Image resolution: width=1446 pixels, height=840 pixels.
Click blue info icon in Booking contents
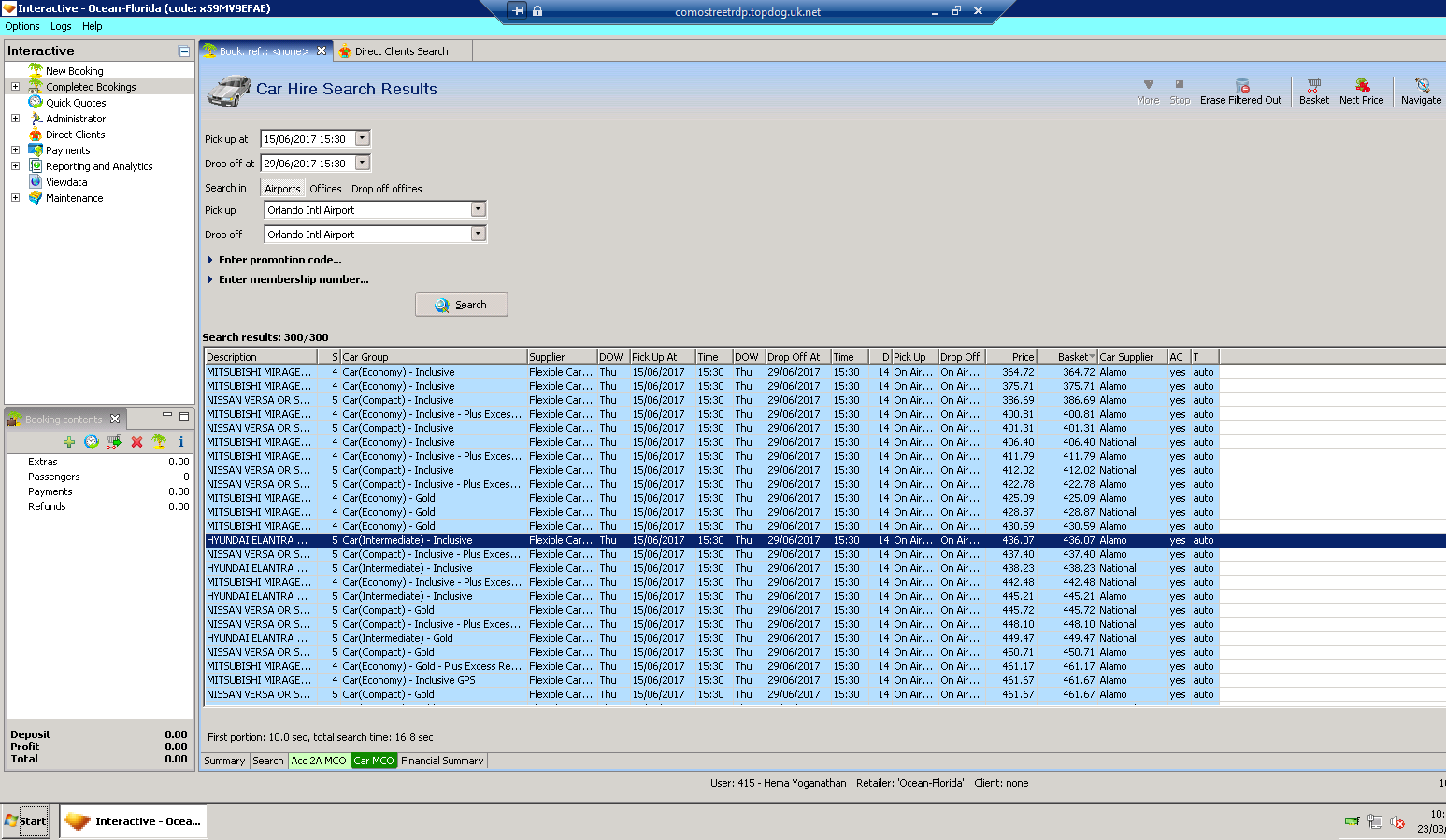click(181, 442)
